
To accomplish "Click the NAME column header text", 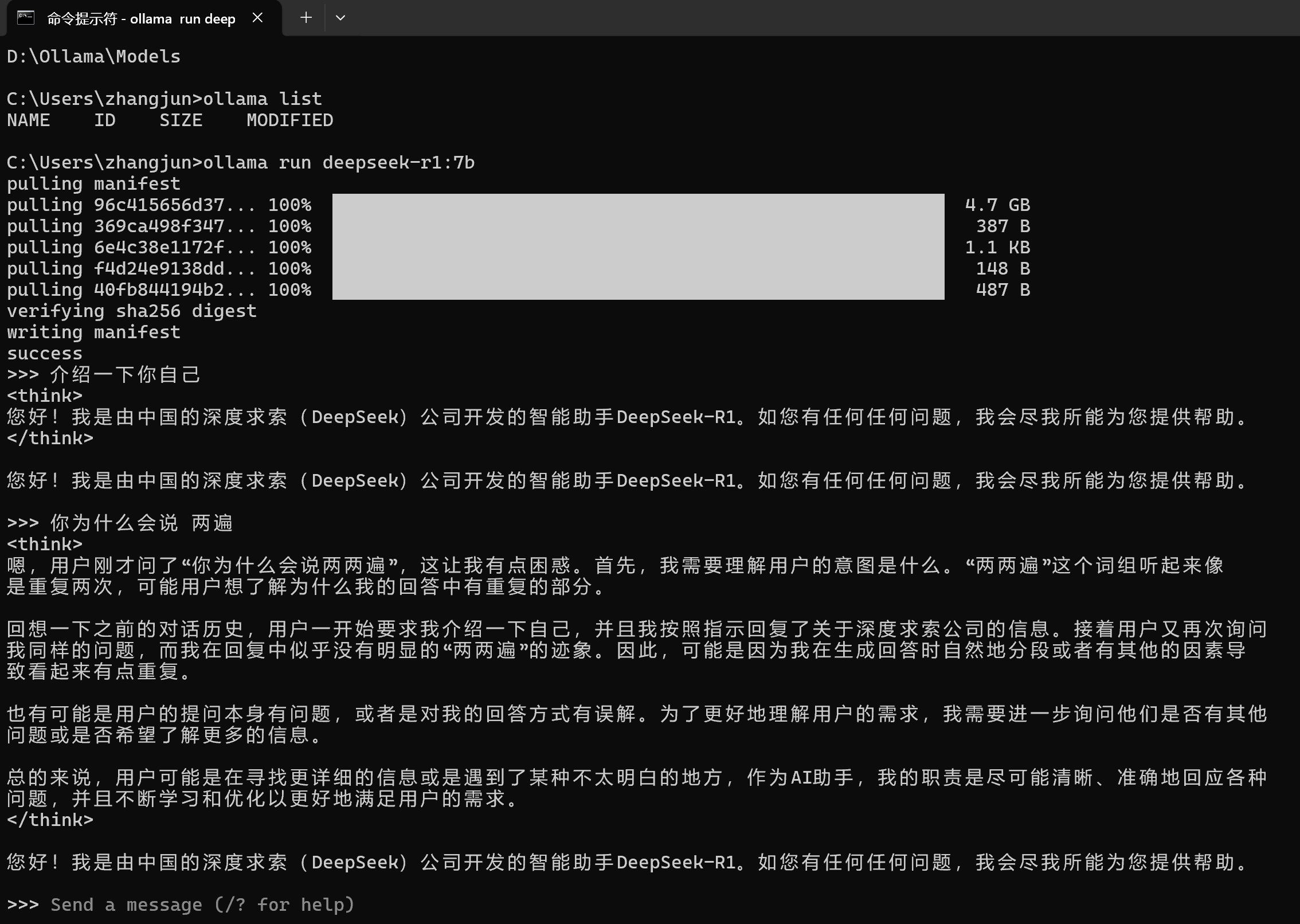I will point(28,120).
